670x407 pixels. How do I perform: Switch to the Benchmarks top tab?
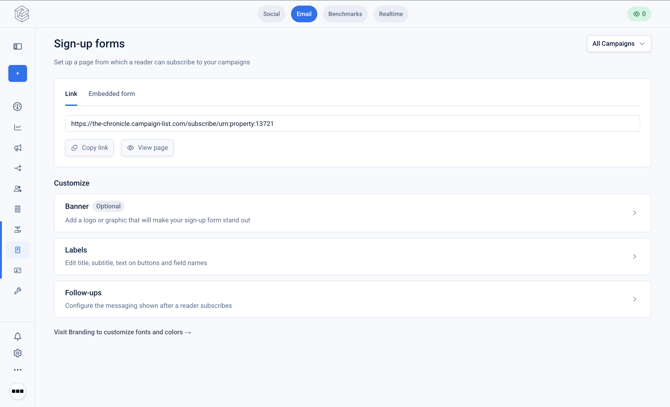pos(345,14)
